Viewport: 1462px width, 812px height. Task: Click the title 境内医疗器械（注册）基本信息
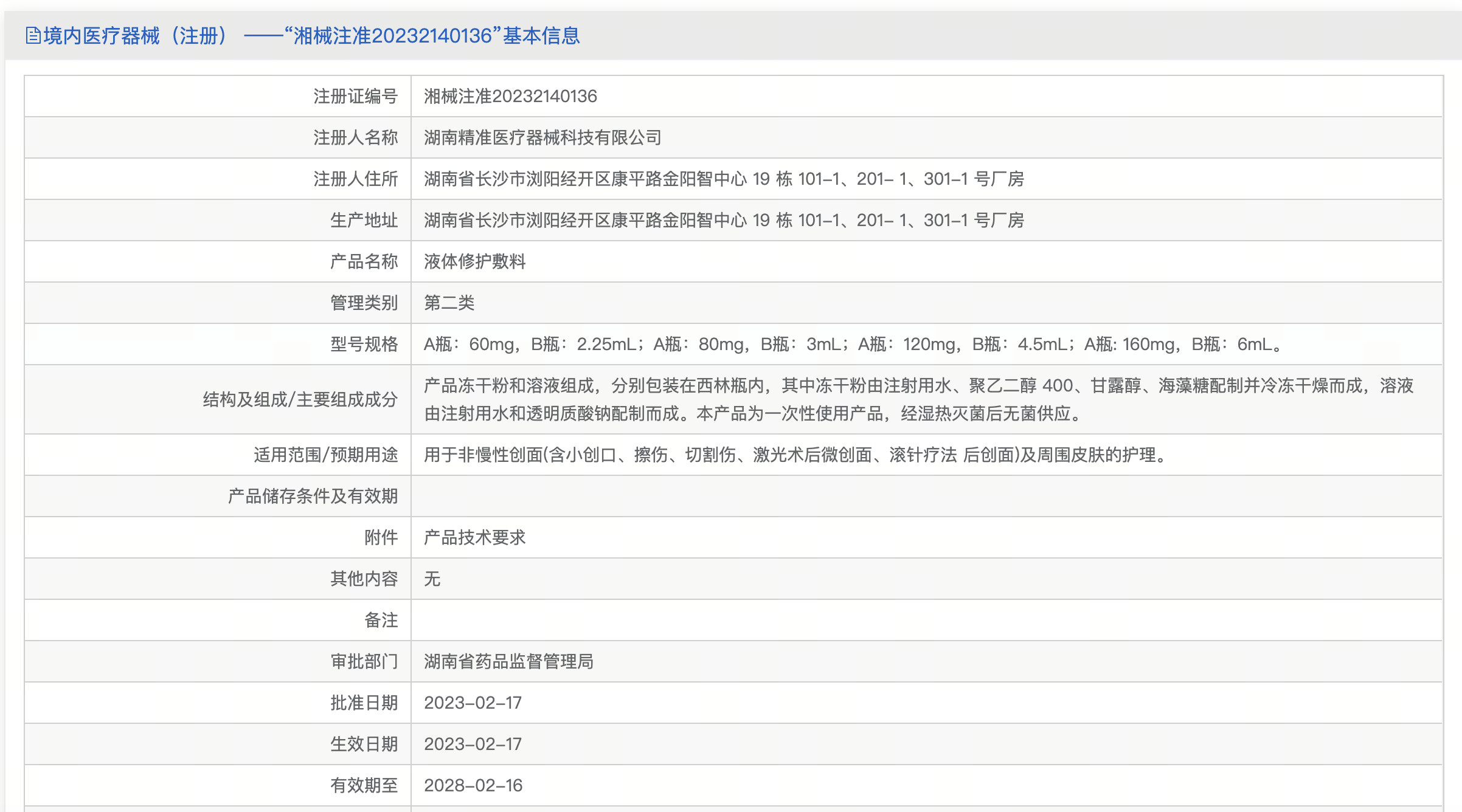pyautogui.click(x=311, y=36)
